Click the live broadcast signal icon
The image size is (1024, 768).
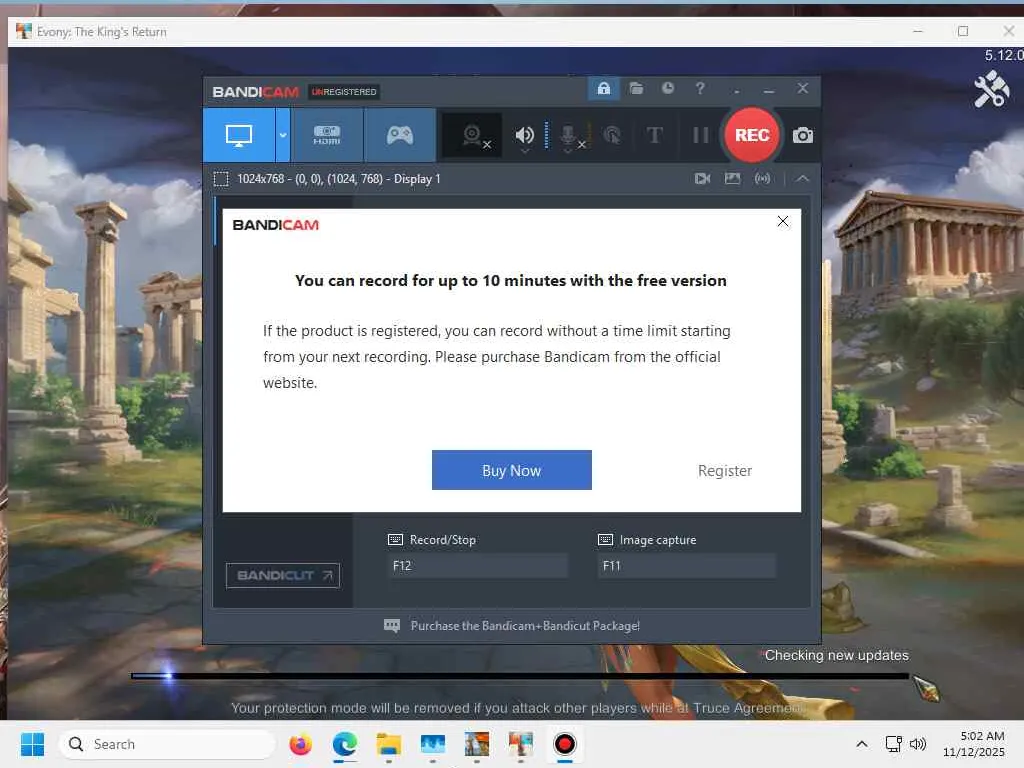pos(762,178)
